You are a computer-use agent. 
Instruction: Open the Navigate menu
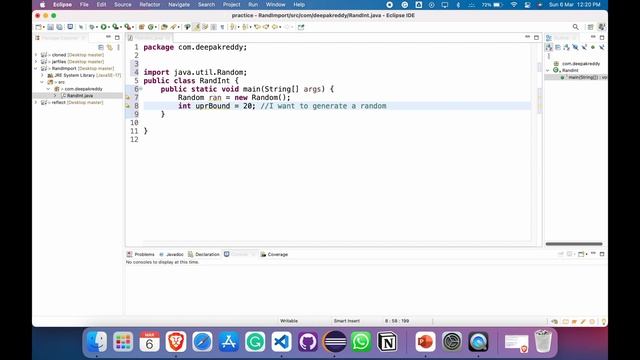pyautogui.click(x=179, y=4)
